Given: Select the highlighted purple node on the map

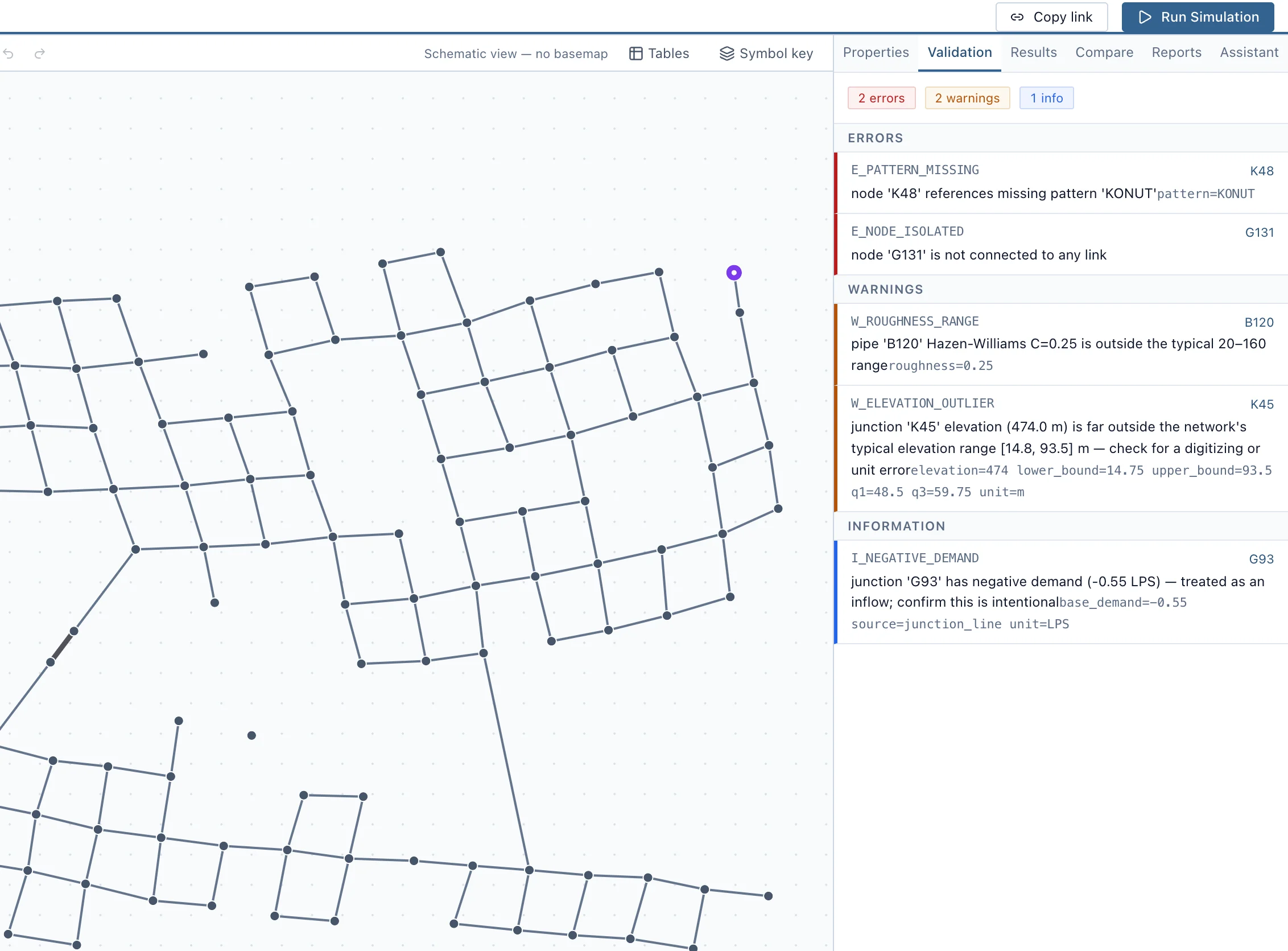Looking at the screenshot, I should [733, 272].
